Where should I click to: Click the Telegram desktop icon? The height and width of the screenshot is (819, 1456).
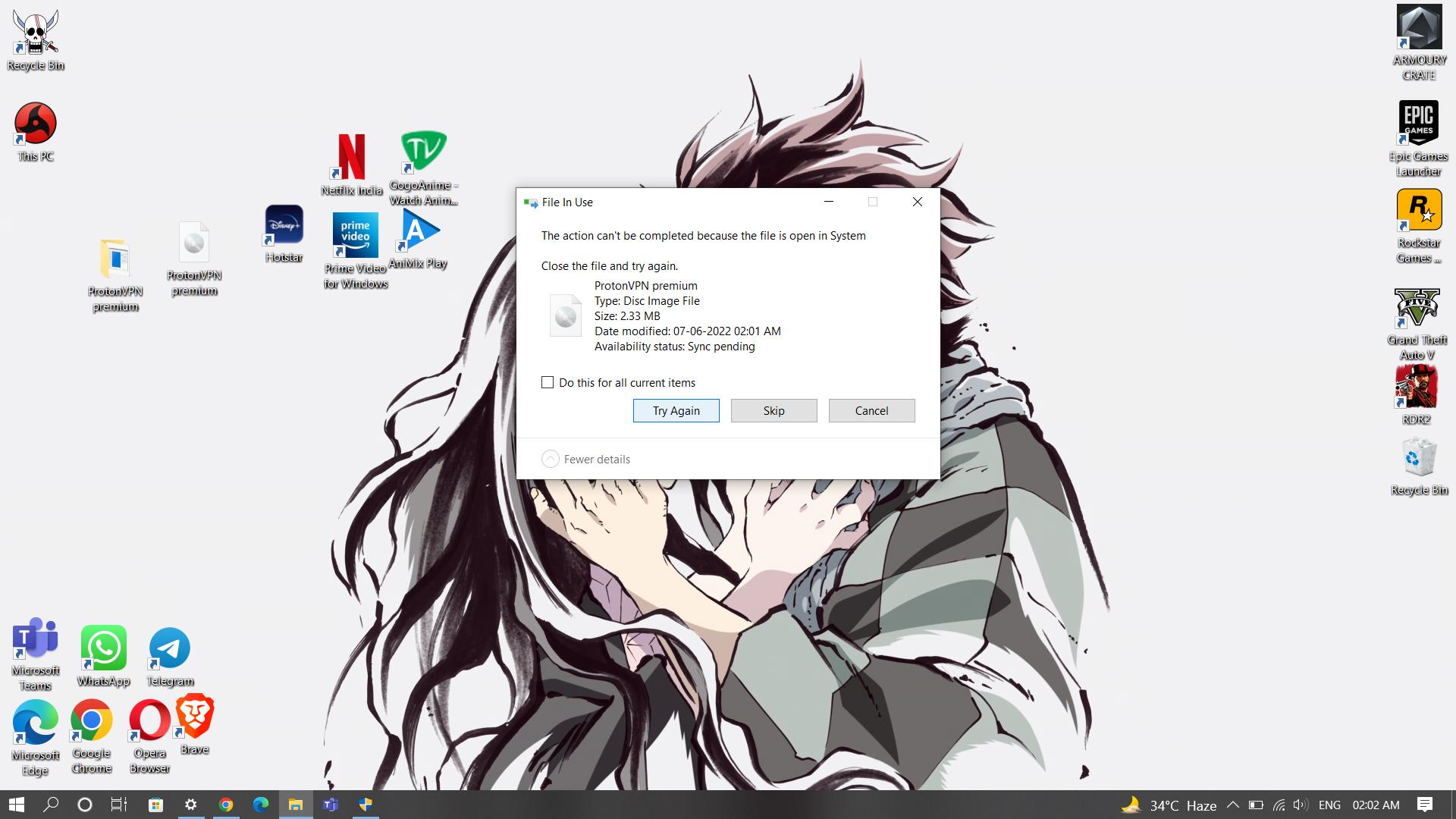(170, 649)
